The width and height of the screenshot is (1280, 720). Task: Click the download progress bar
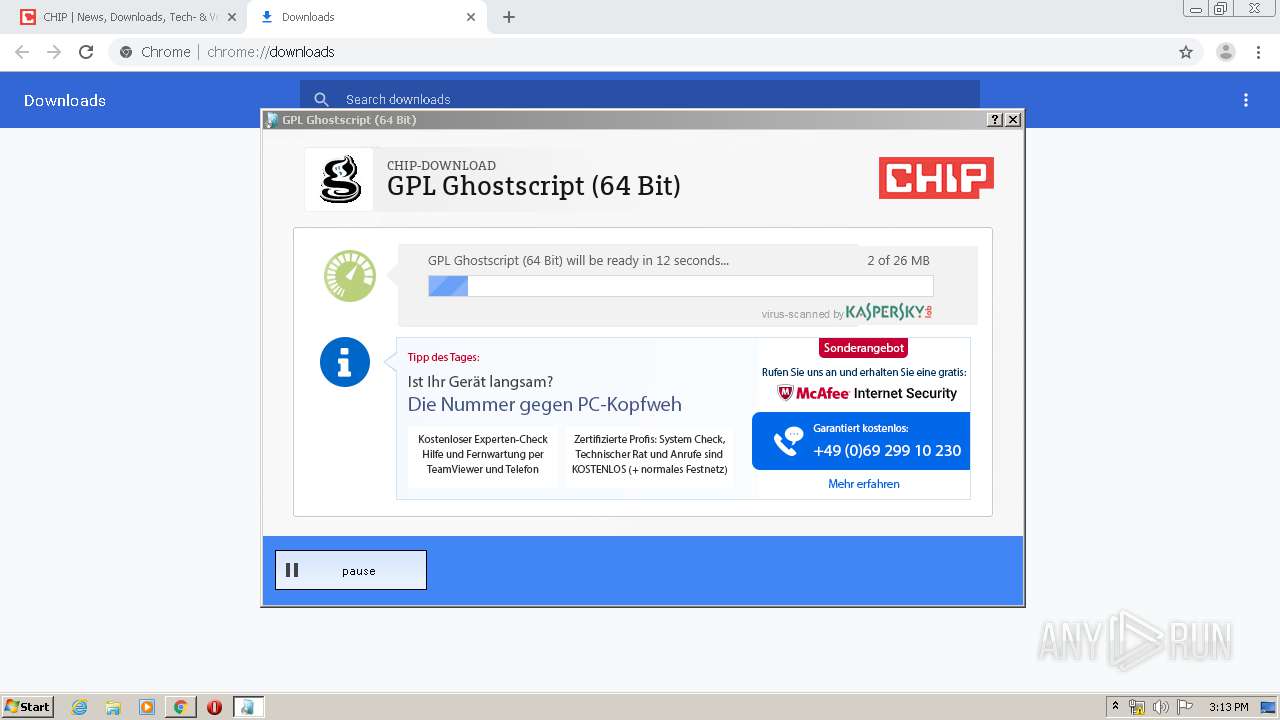680,286
